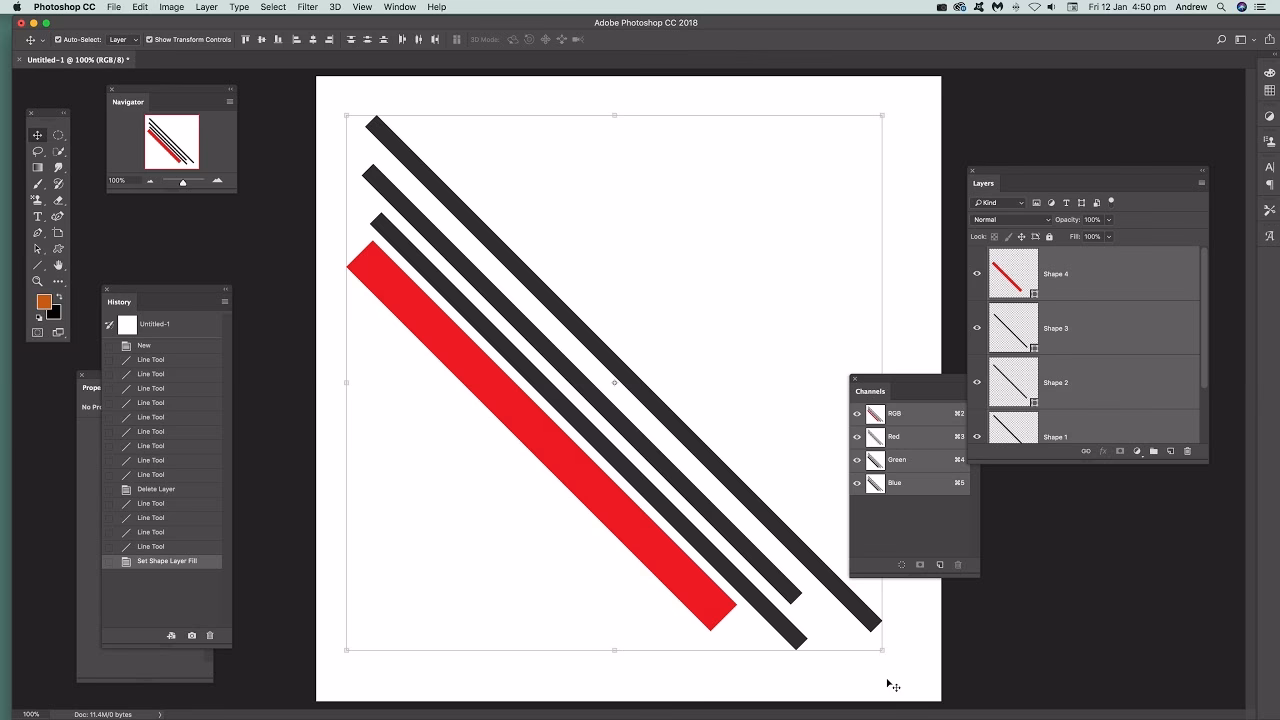Image resolution: width=1280 pixels, height=720 pixels.
Task: Toggle visibility of the Red channel
Action: click(857, 437)
